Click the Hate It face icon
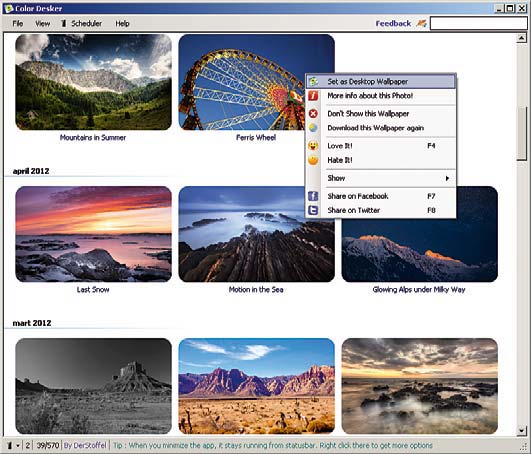The image size is (531, 454). [313, 160]
